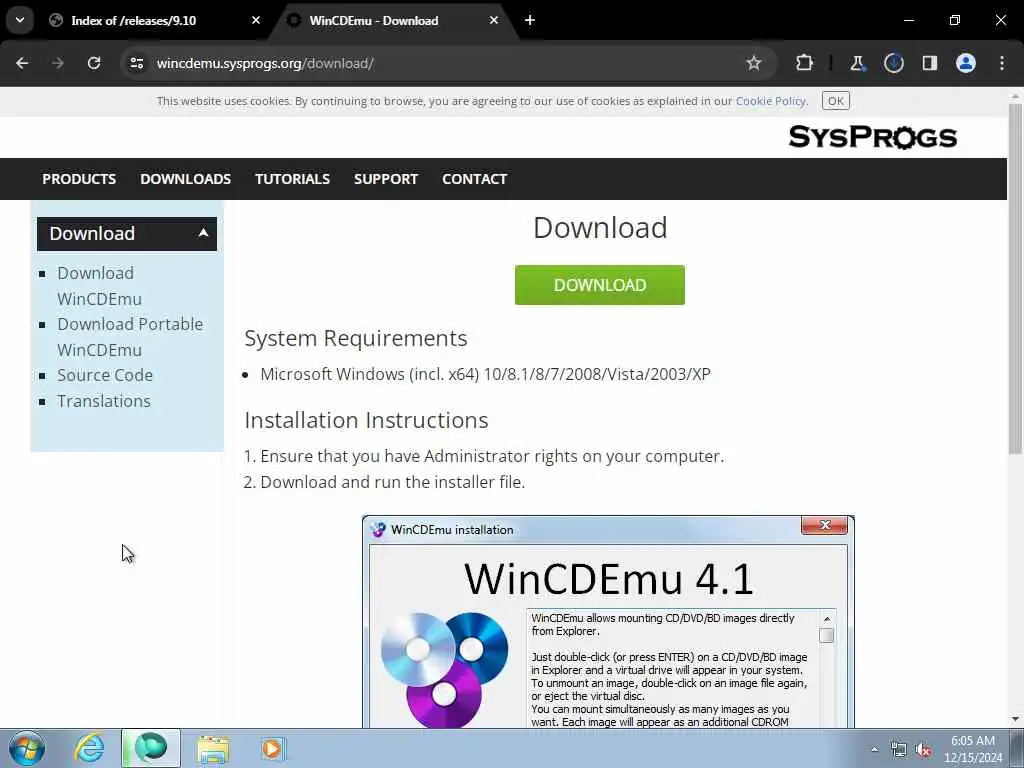The height and width of the screenshot is (768, 1024).
Task: Open the TUTORIALS menu
Action: (x=293, y=179)
